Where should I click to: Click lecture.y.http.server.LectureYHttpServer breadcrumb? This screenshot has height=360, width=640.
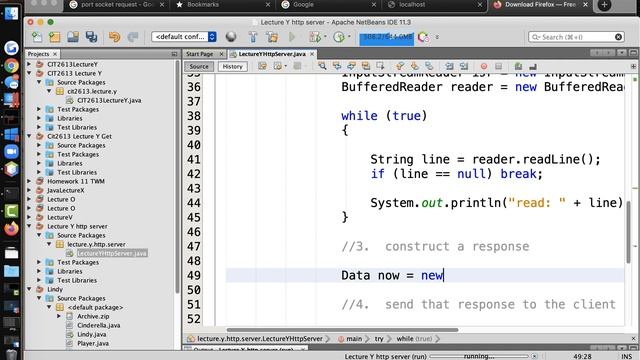(260, 339)
